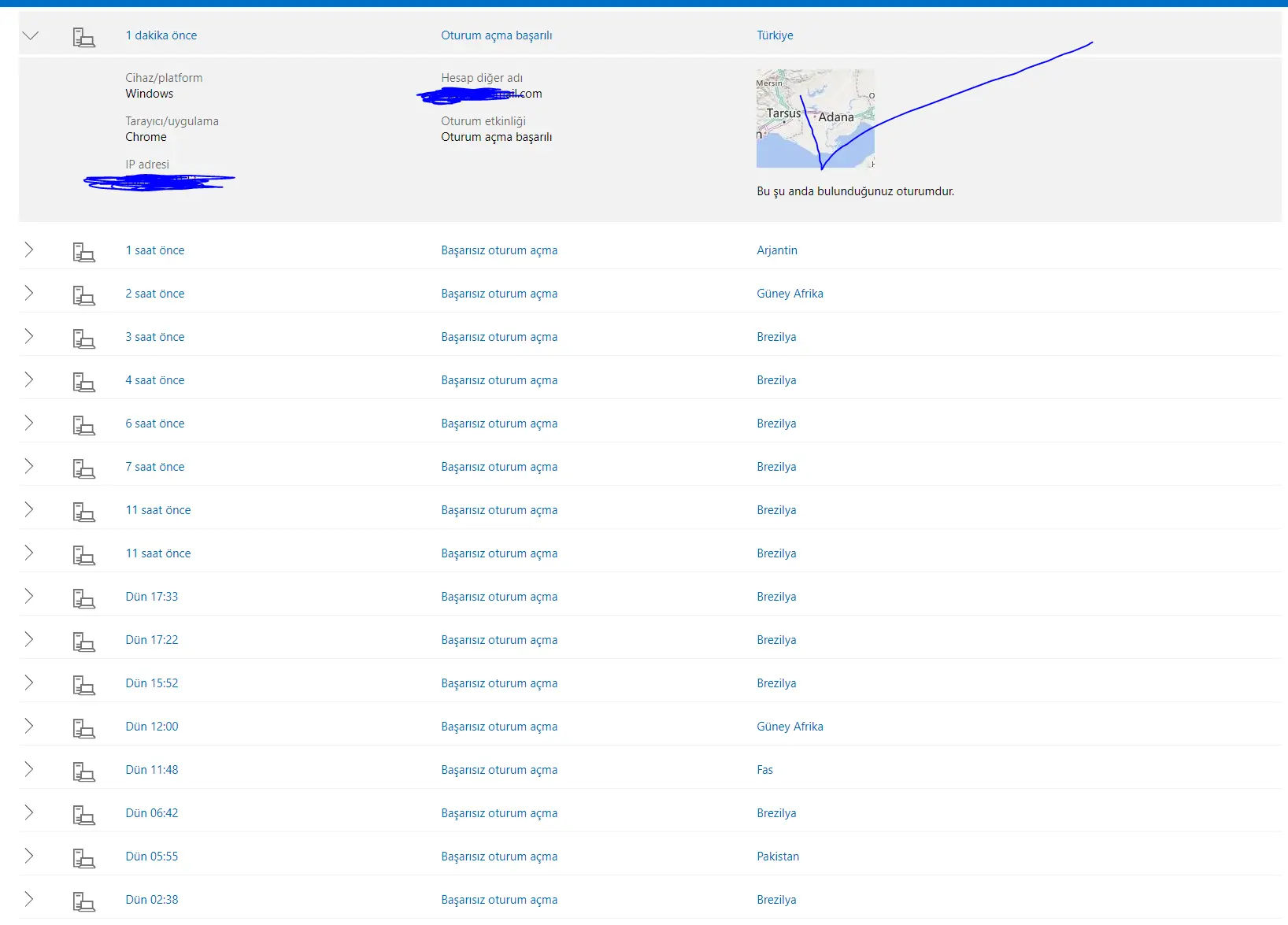The image size is (1288, 925).
Task: Click the Chrome browser value
Action: (x=146, y=137)
